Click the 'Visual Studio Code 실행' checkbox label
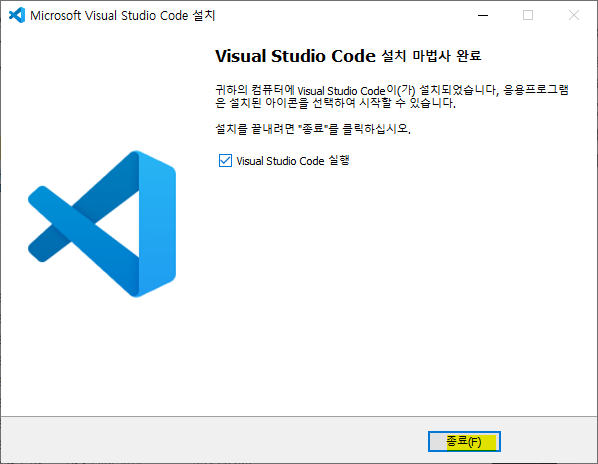This screenshot has height=464, width=598. tap(293, 161)
